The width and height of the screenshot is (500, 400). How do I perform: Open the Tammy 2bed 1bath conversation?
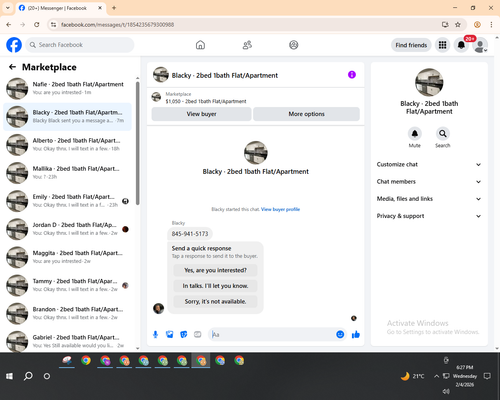click(68, 285)
